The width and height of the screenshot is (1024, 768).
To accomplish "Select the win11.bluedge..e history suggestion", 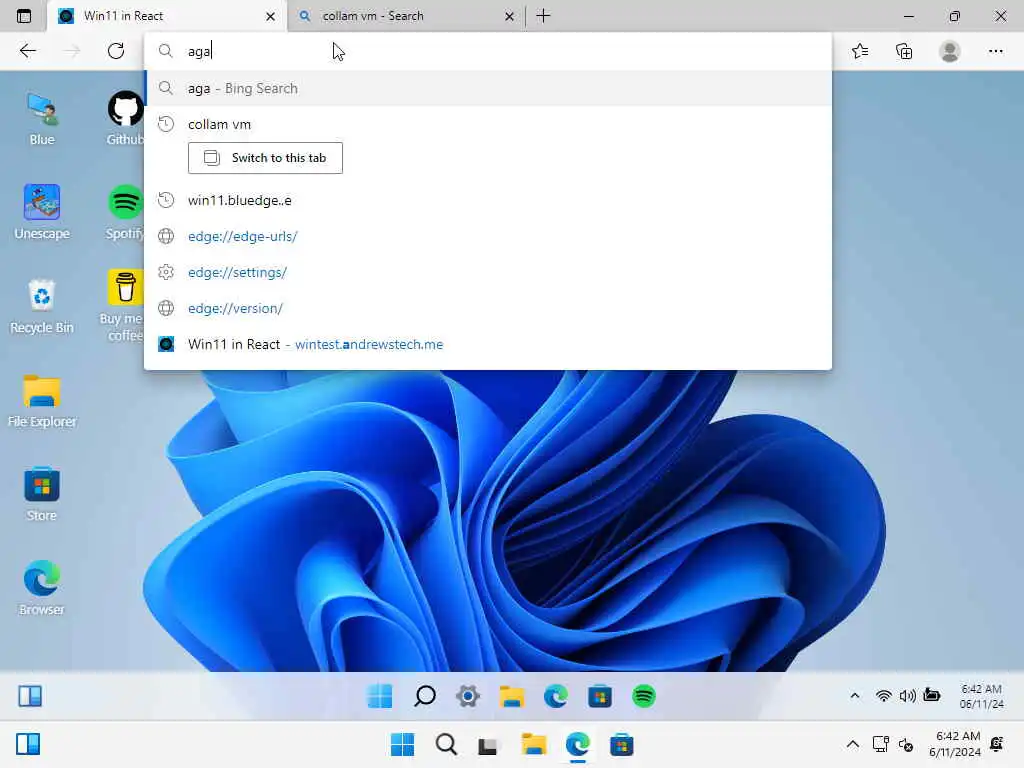I will pyautogui.click(x=488, y=200).
